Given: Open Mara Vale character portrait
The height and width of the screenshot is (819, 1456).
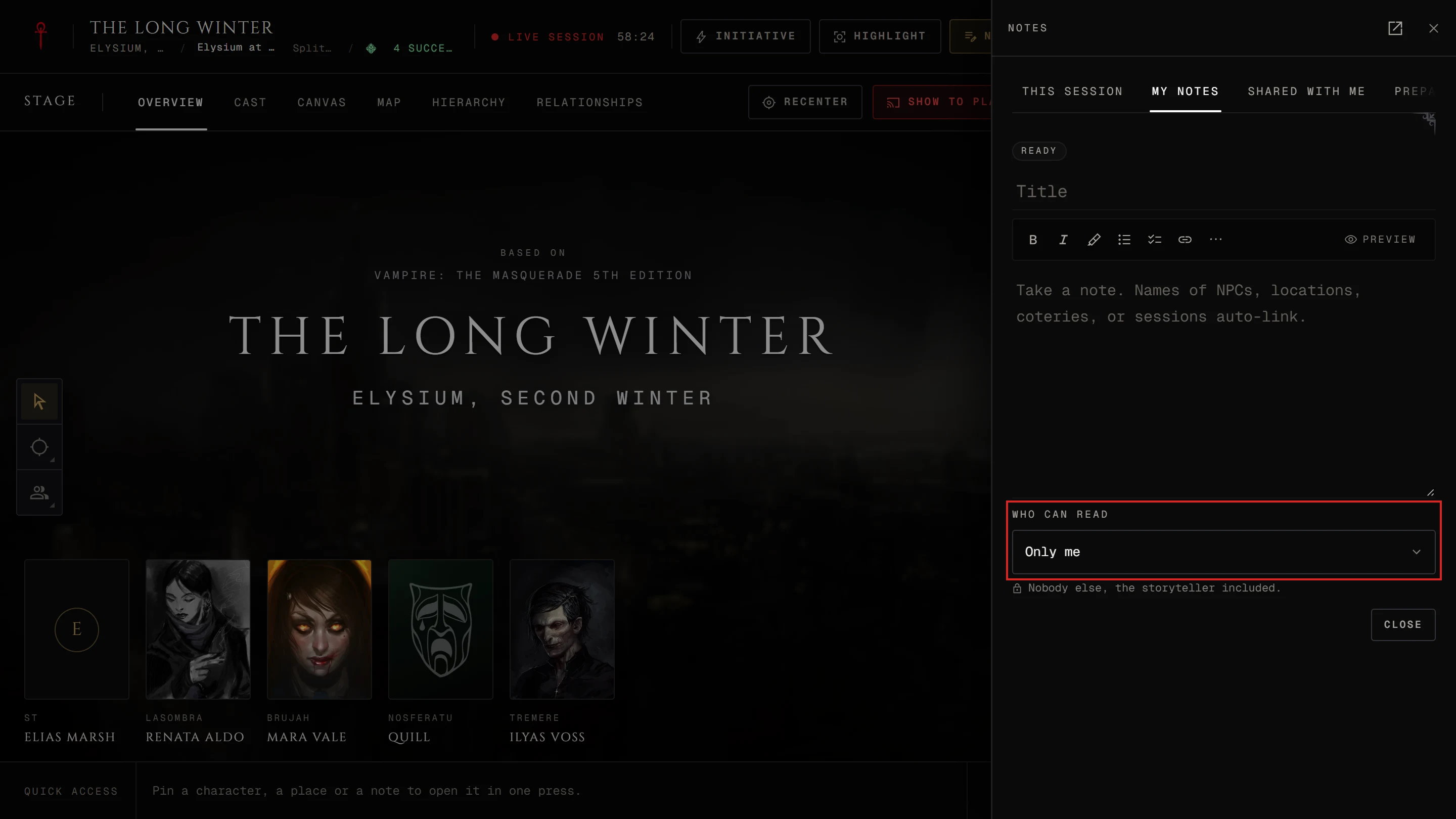Looking at the screenshot, I should 320,629.
